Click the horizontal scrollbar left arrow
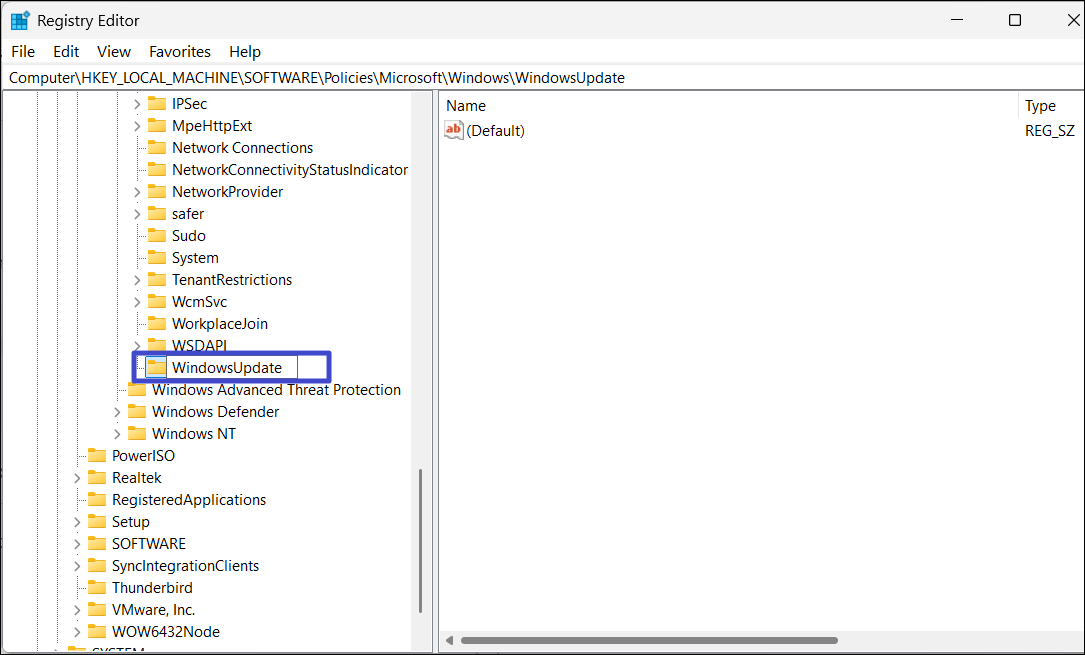 450,640
